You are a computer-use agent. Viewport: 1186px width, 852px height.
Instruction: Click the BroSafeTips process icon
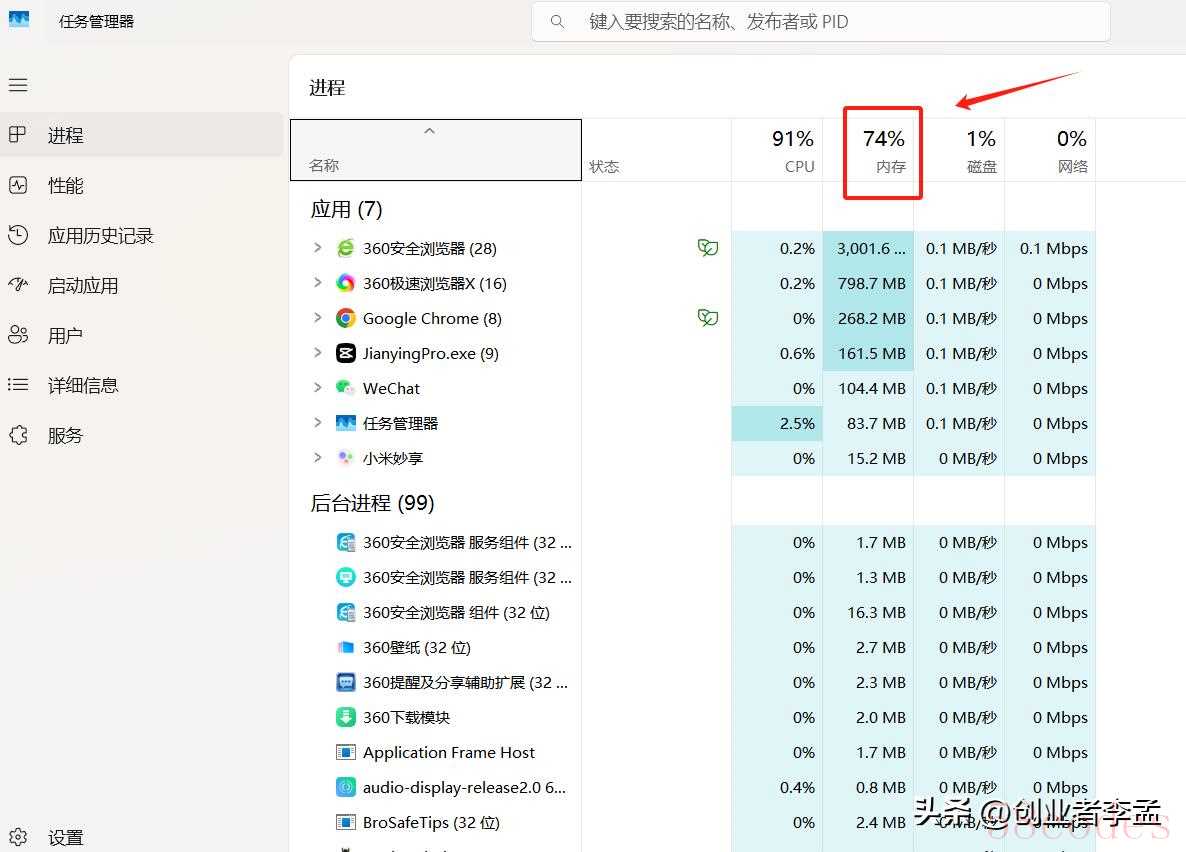coord(346,822)
